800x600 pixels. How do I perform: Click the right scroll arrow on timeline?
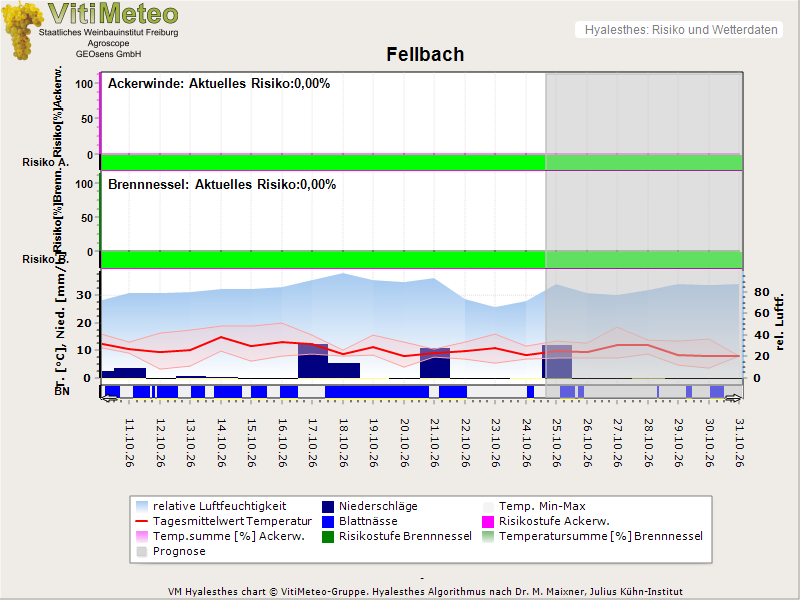tap(734, 398)
